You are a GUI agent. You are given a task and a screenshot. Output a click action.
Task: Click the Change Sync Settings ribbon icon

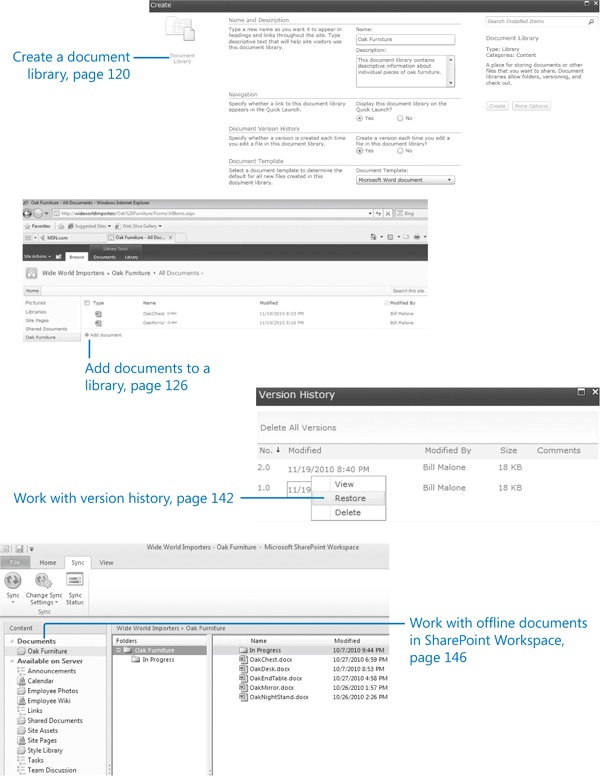tap(44, 580)
